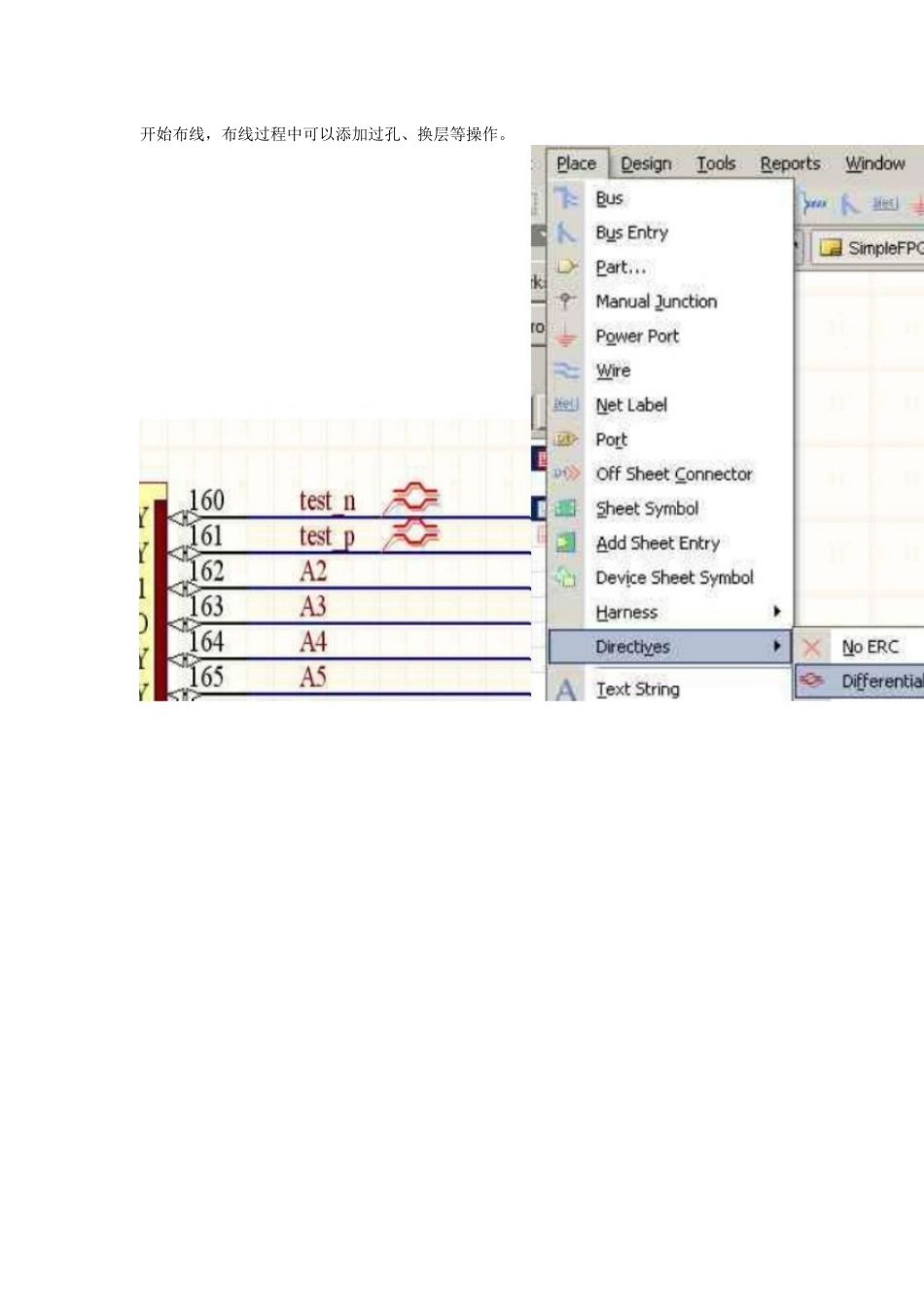Choose Off Sheet Connector entry
Image resolution: width=924 pixels, height=1307 pixels.
pos(671,475)
